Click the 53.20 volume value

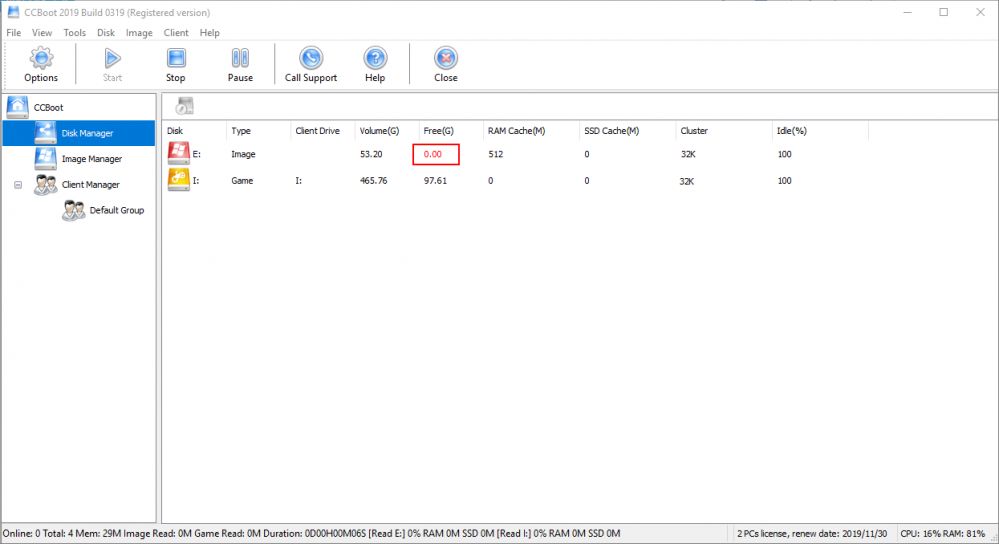pyautogui.click(x=371, y=154)
